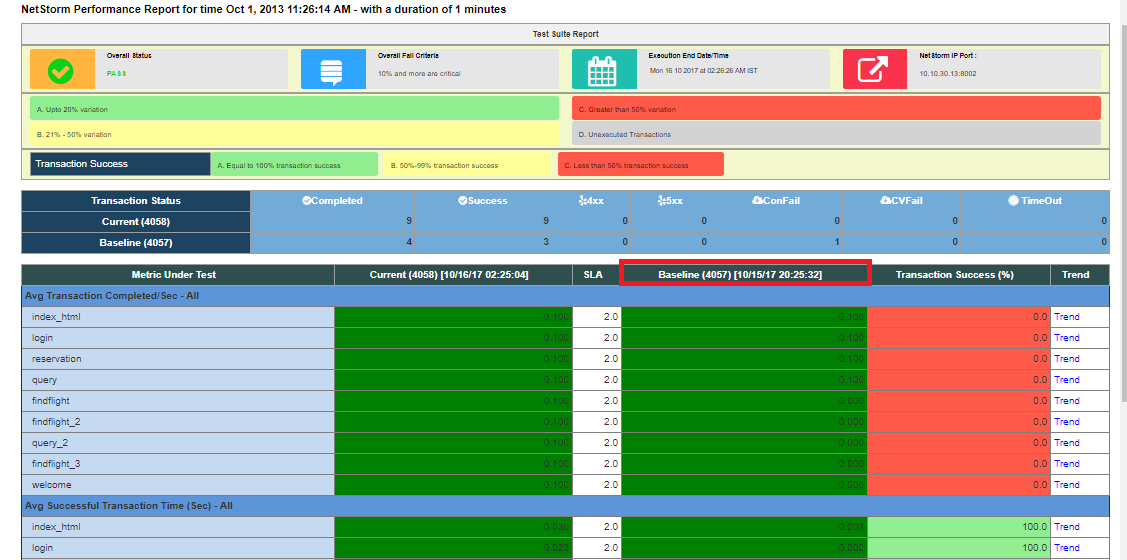
Task: Click the TimeOut column header
Action: 1035,201
